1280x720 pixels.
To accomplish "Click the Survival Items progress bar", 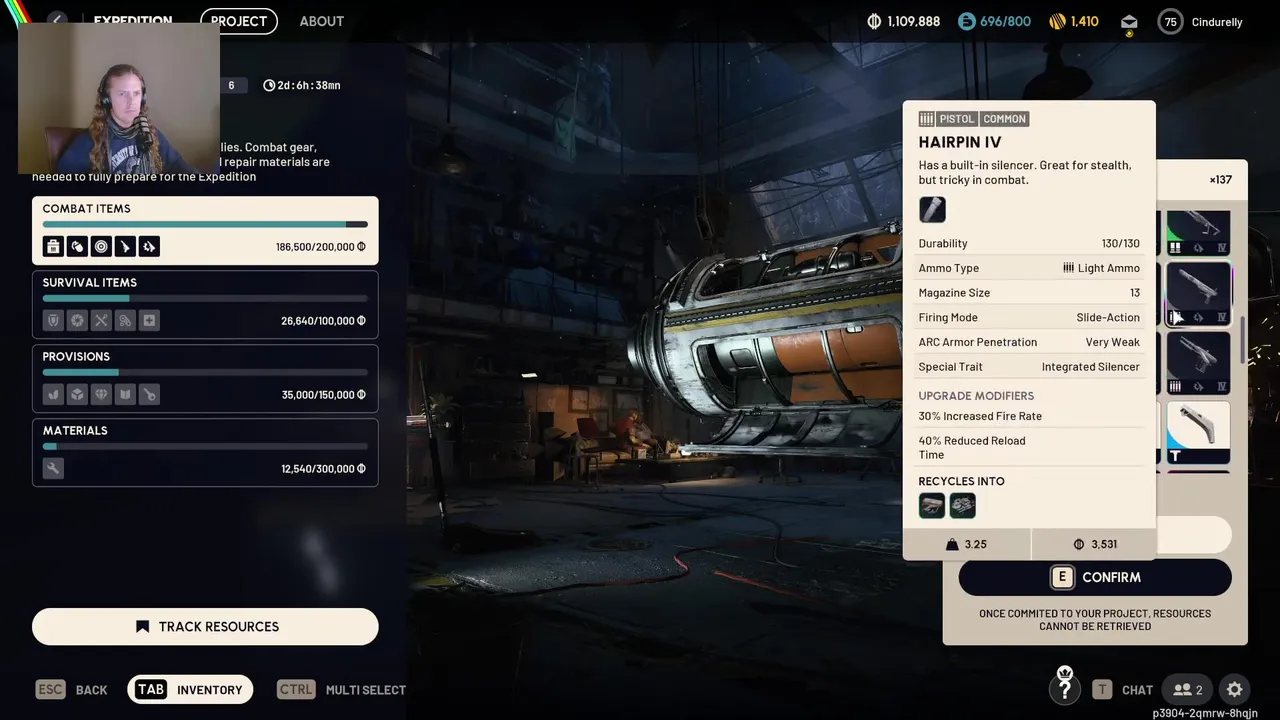I will tap(205, 299).
